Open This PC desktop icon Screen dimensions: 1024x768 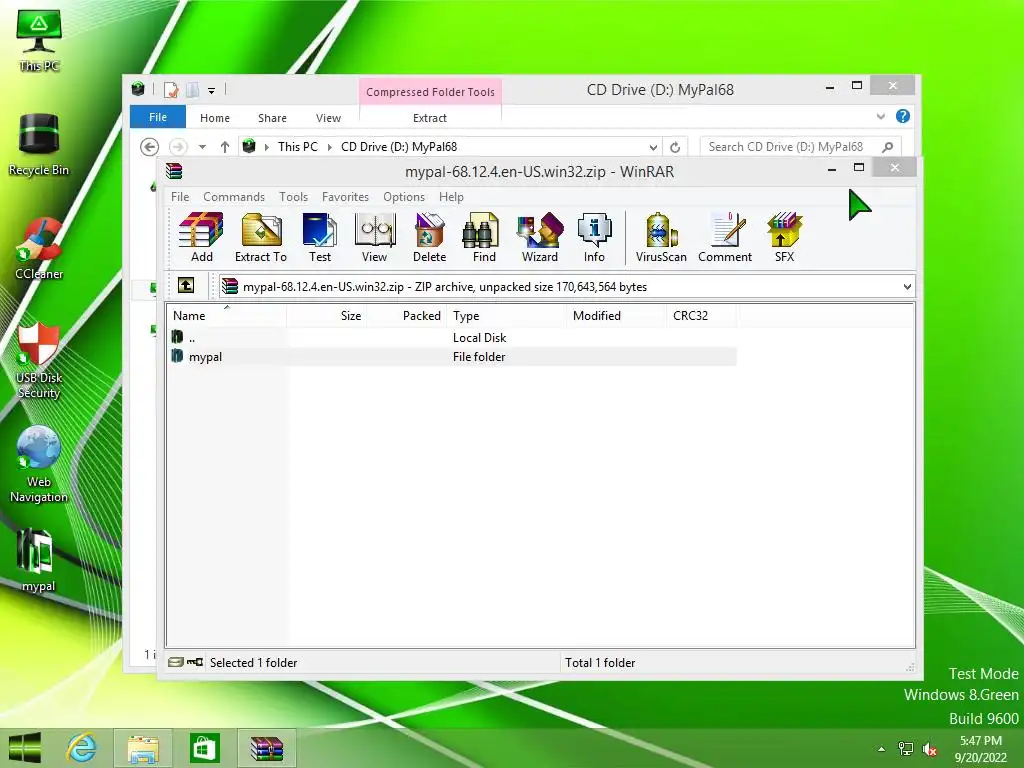pos(39,40)
